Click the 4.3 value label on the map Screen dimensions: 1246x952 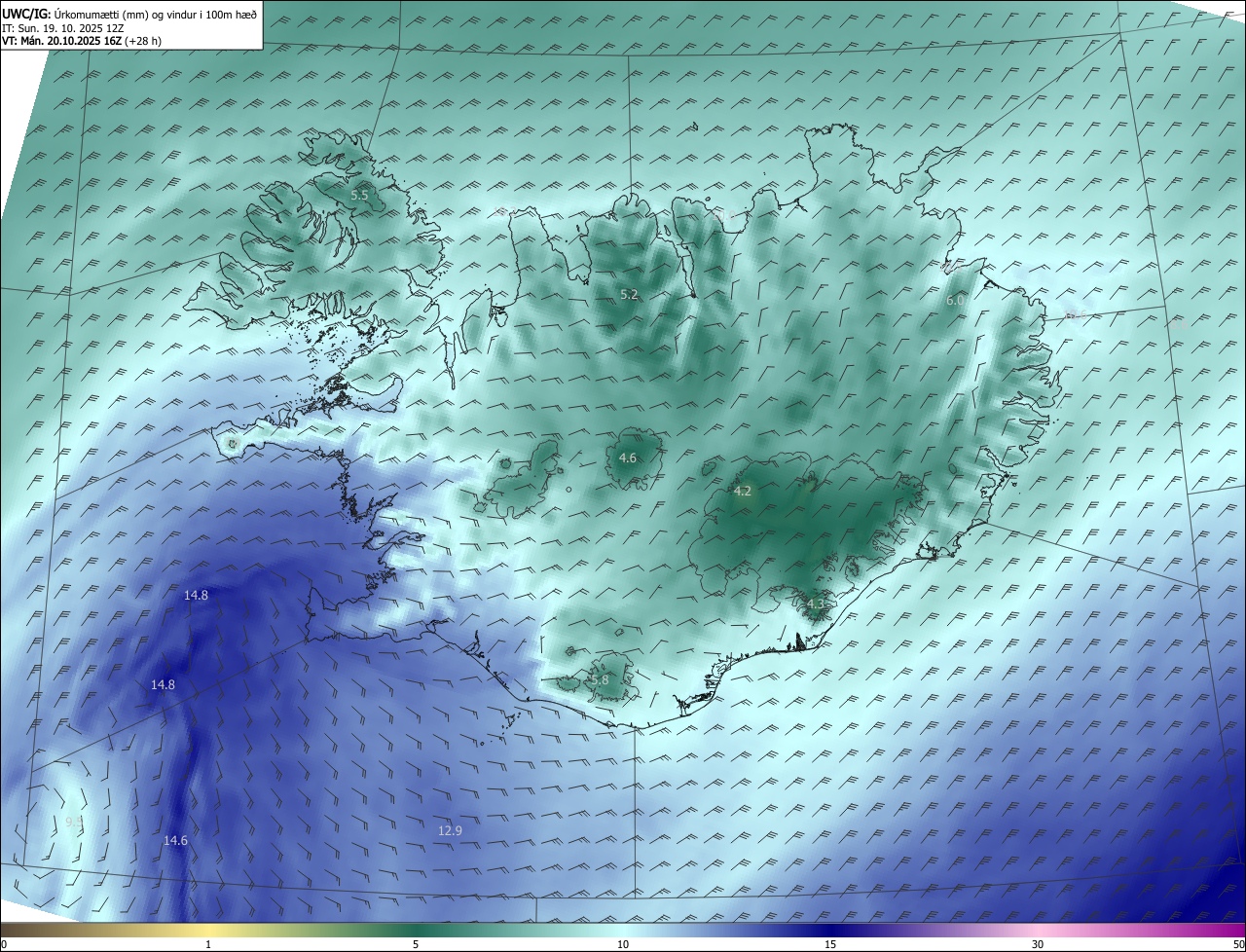[815, 604]
